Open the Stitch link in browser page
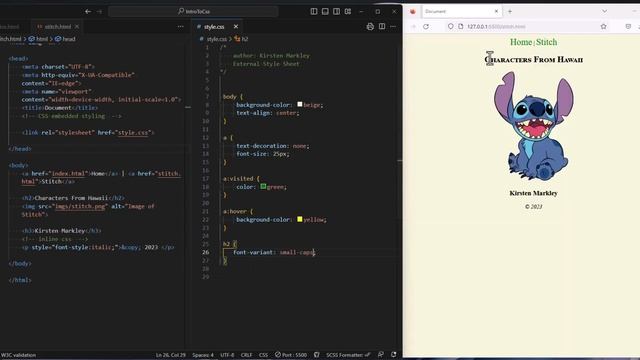Screen dimensions: 640x360 coord(547,42)
